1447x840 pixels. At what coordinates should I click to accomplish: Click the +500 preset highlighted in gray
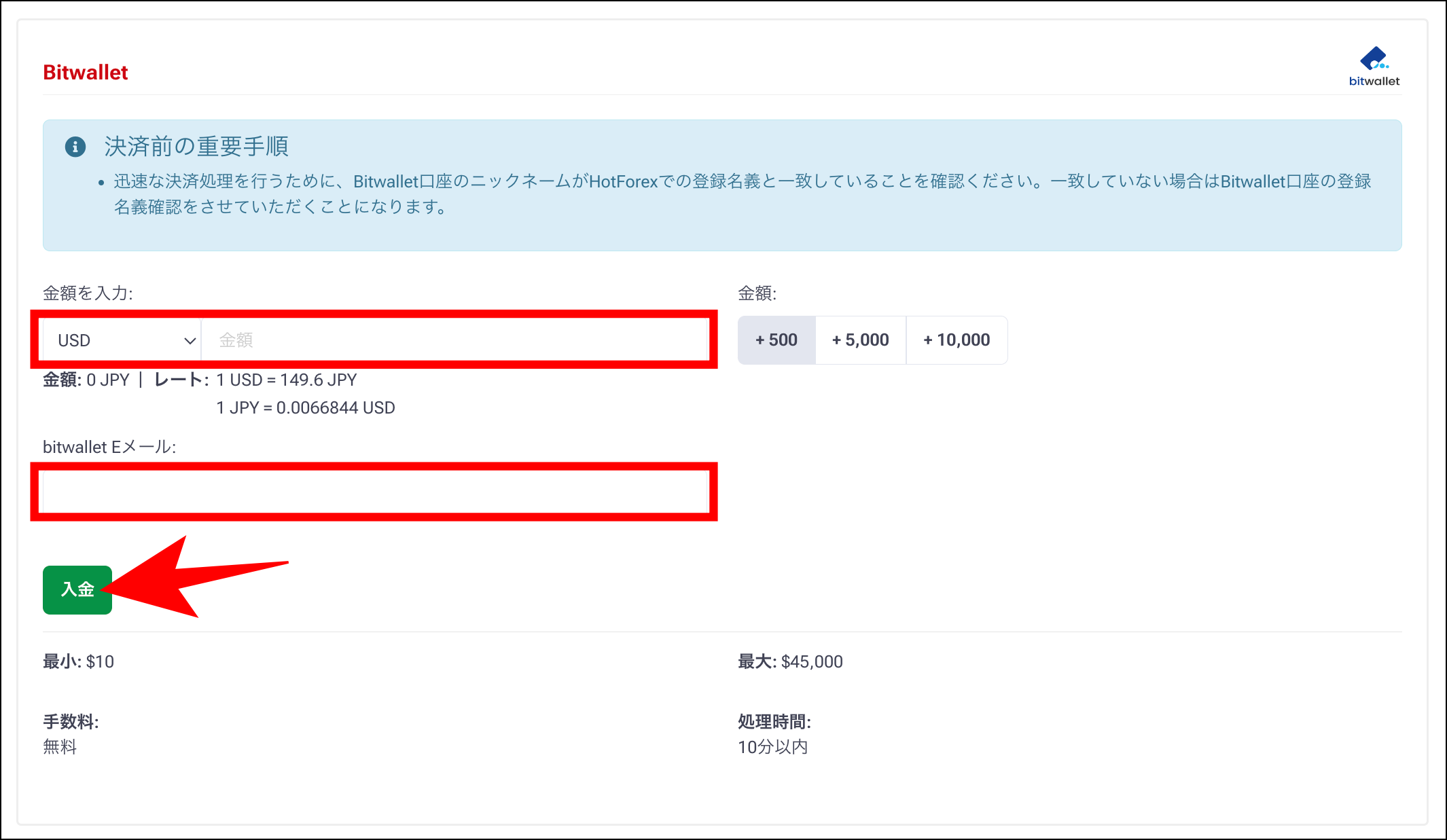pyautogui.click(x=776, y=340)
